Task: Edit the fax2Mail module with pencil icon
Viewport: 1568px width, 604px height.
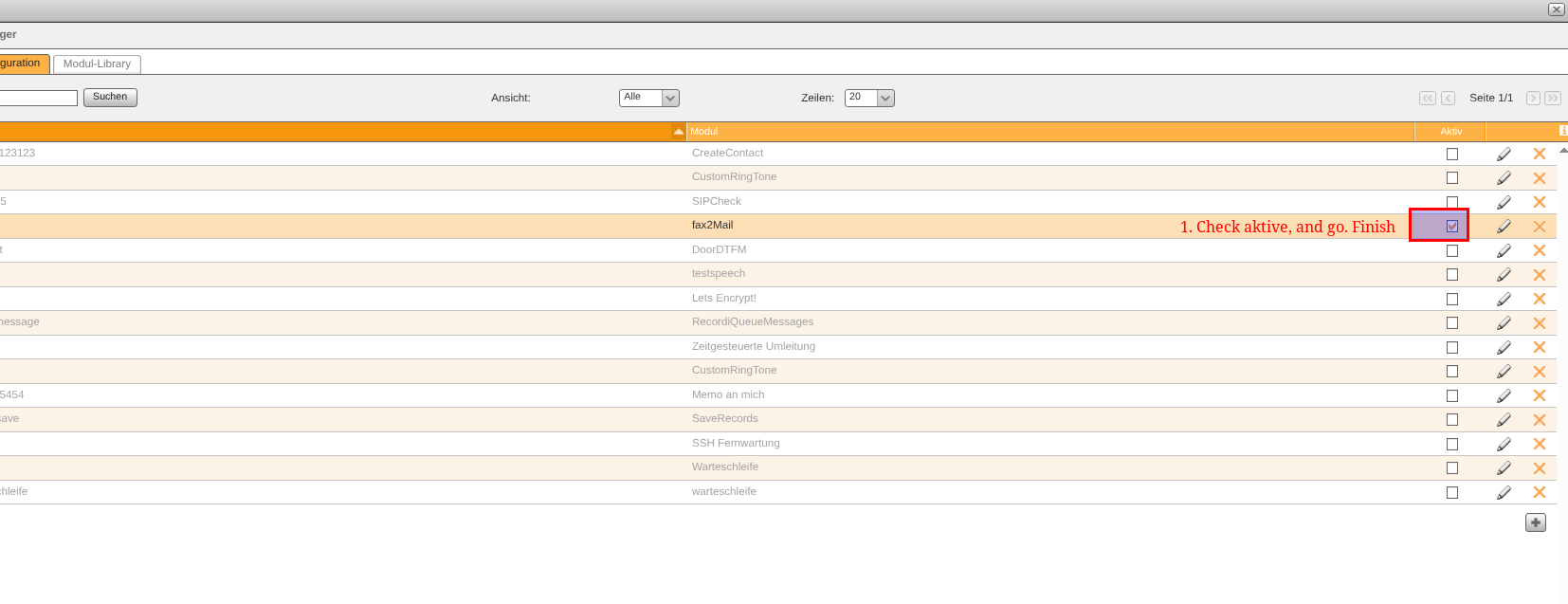Action: pyautogui.click(x=1504, y=227)
